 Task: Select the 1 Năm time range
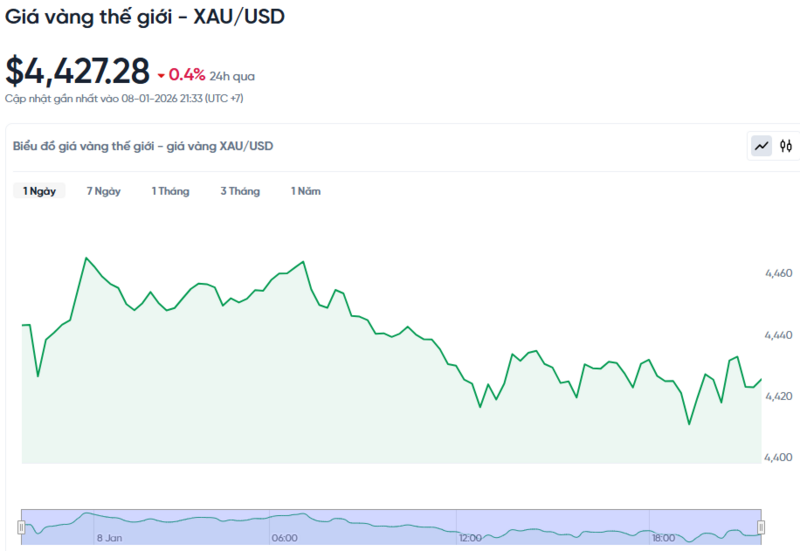click(306, 191)
